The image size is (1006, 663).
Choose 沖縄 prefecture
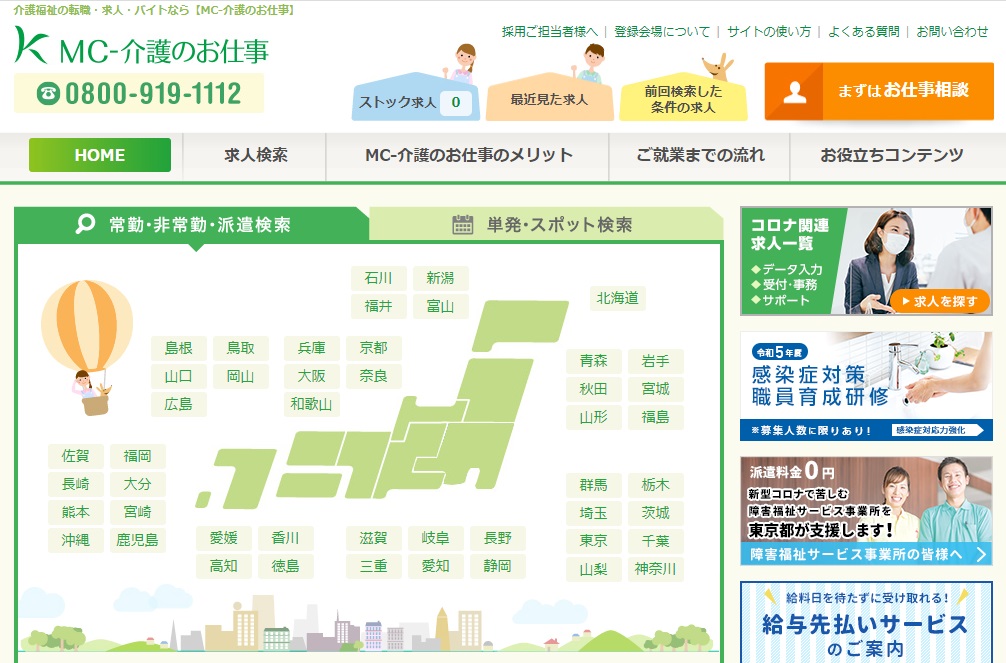pyautogui.click(x=76, y=540)
